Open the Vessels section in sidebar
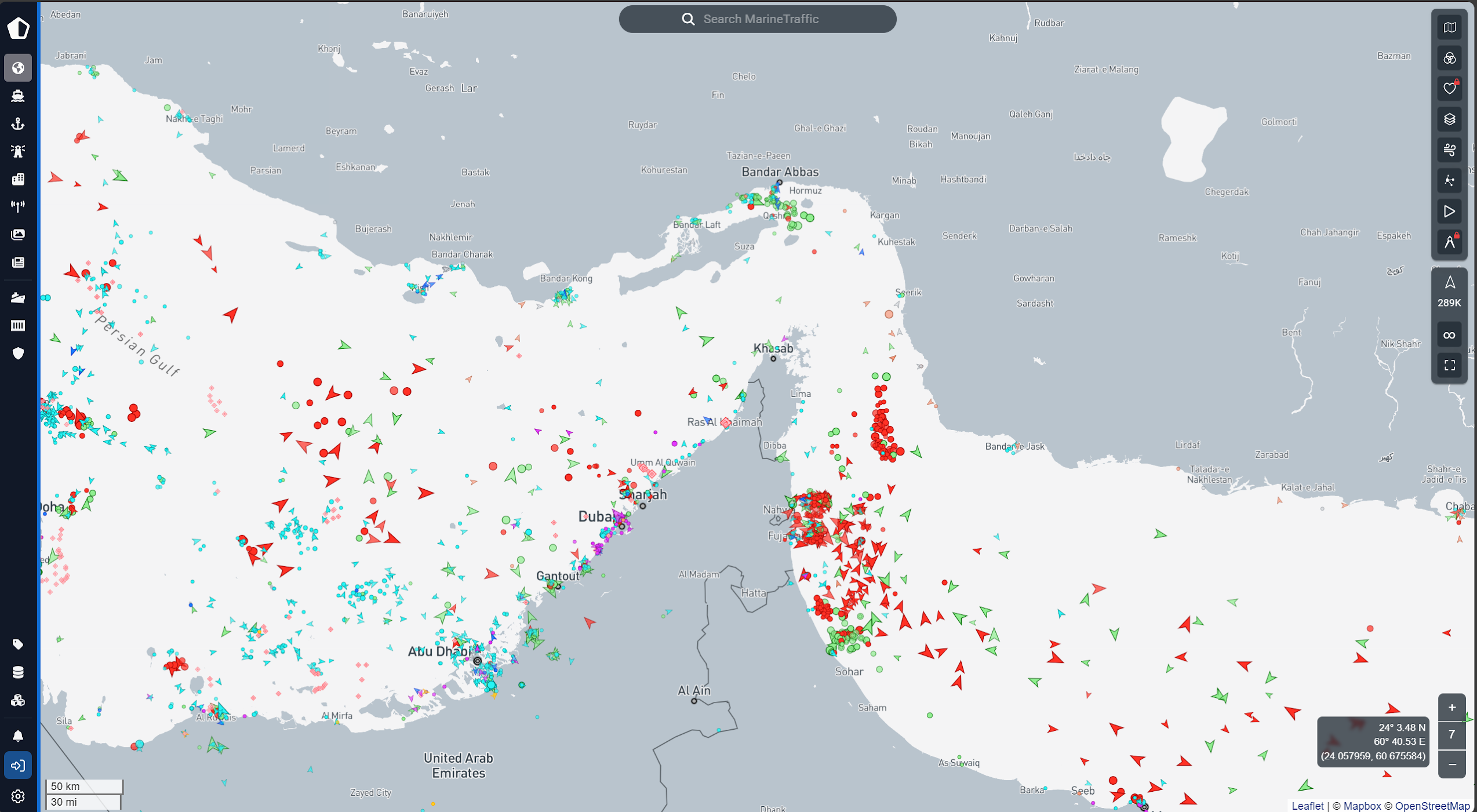1477x812 pixels. point(18,96)
